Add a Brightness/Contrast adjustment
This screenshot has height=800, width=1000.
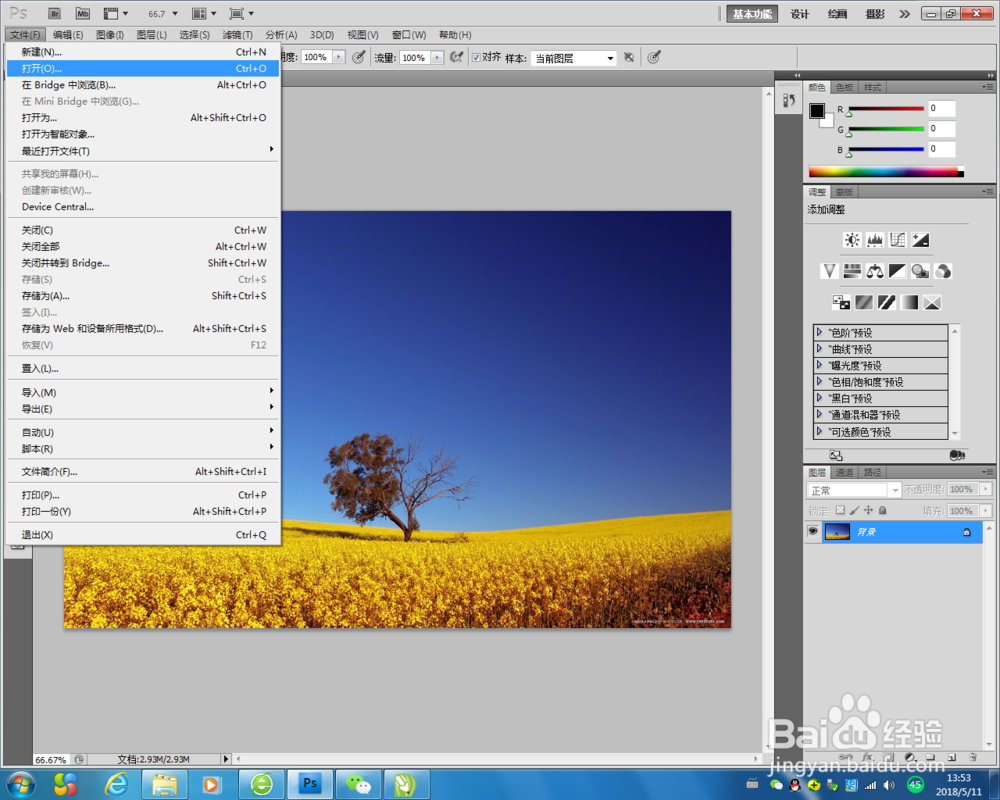pos(852,240)
